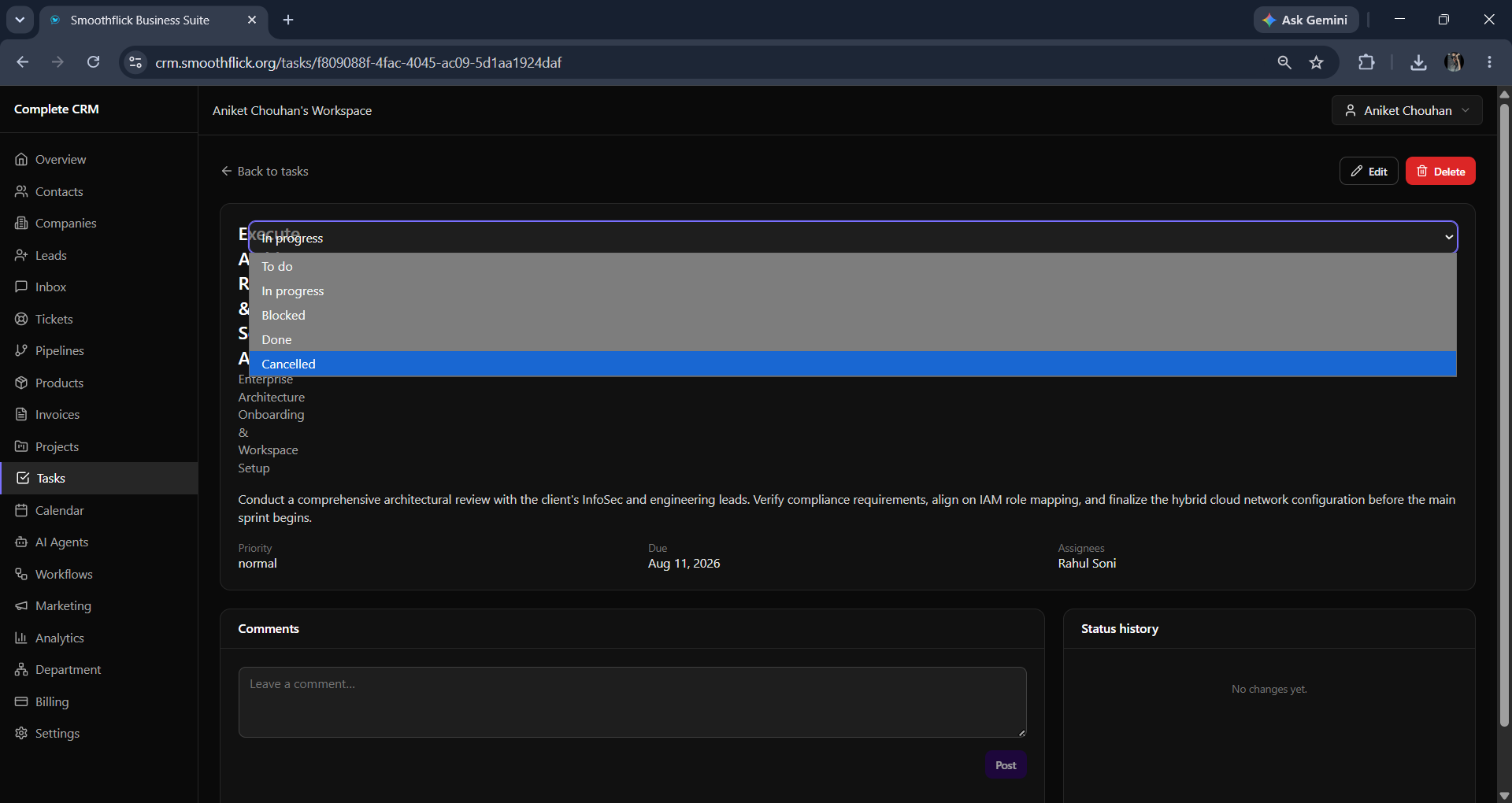Select the Done status option
Viewport: 1512px width, 803px height.
point(853,339)
